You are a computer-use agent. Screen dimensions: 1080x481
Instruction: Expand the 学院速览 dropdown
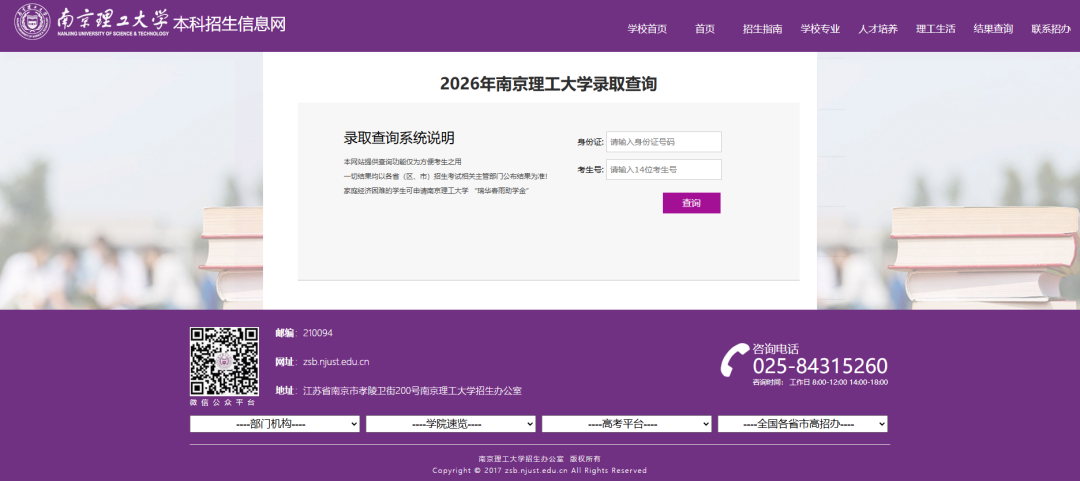coord(450,424)
